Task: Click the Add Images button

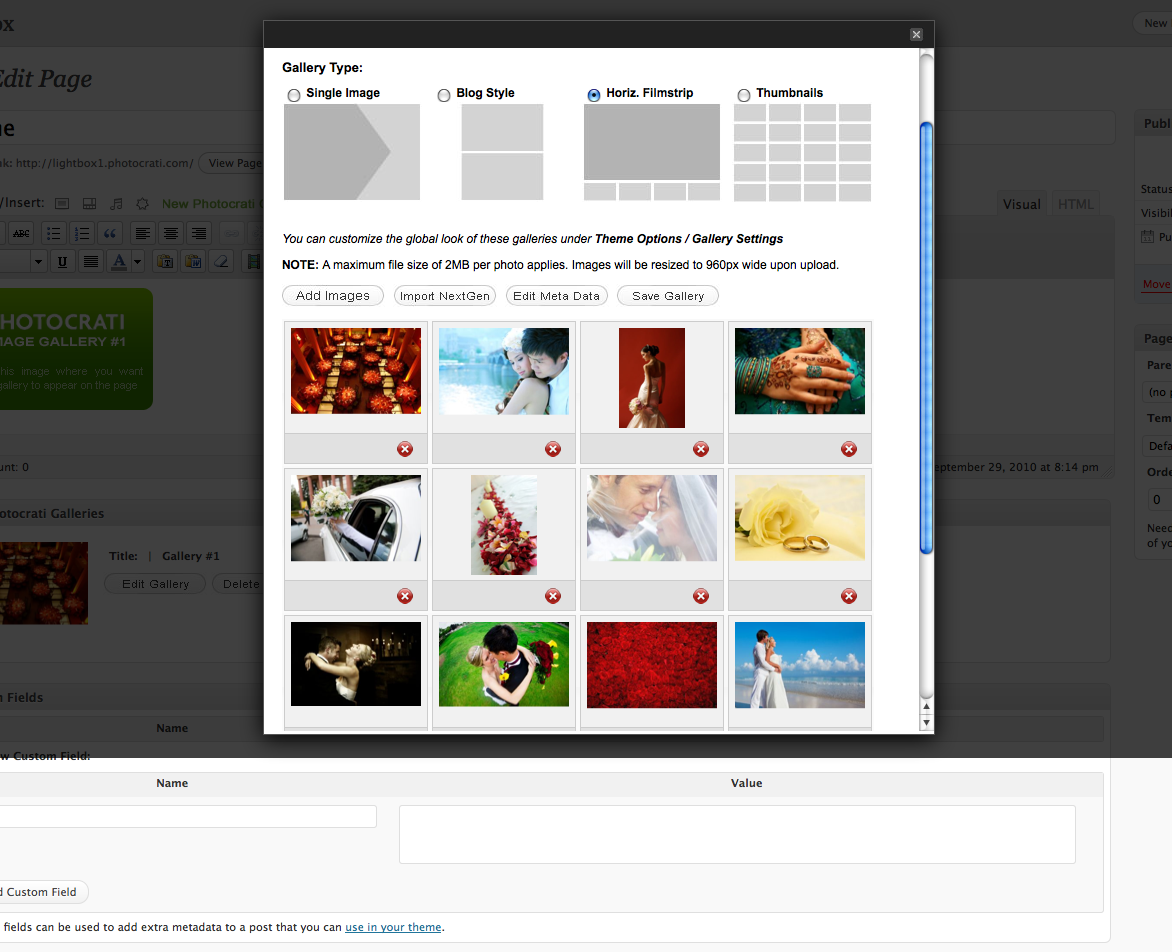Action: (x=333, y=296)
